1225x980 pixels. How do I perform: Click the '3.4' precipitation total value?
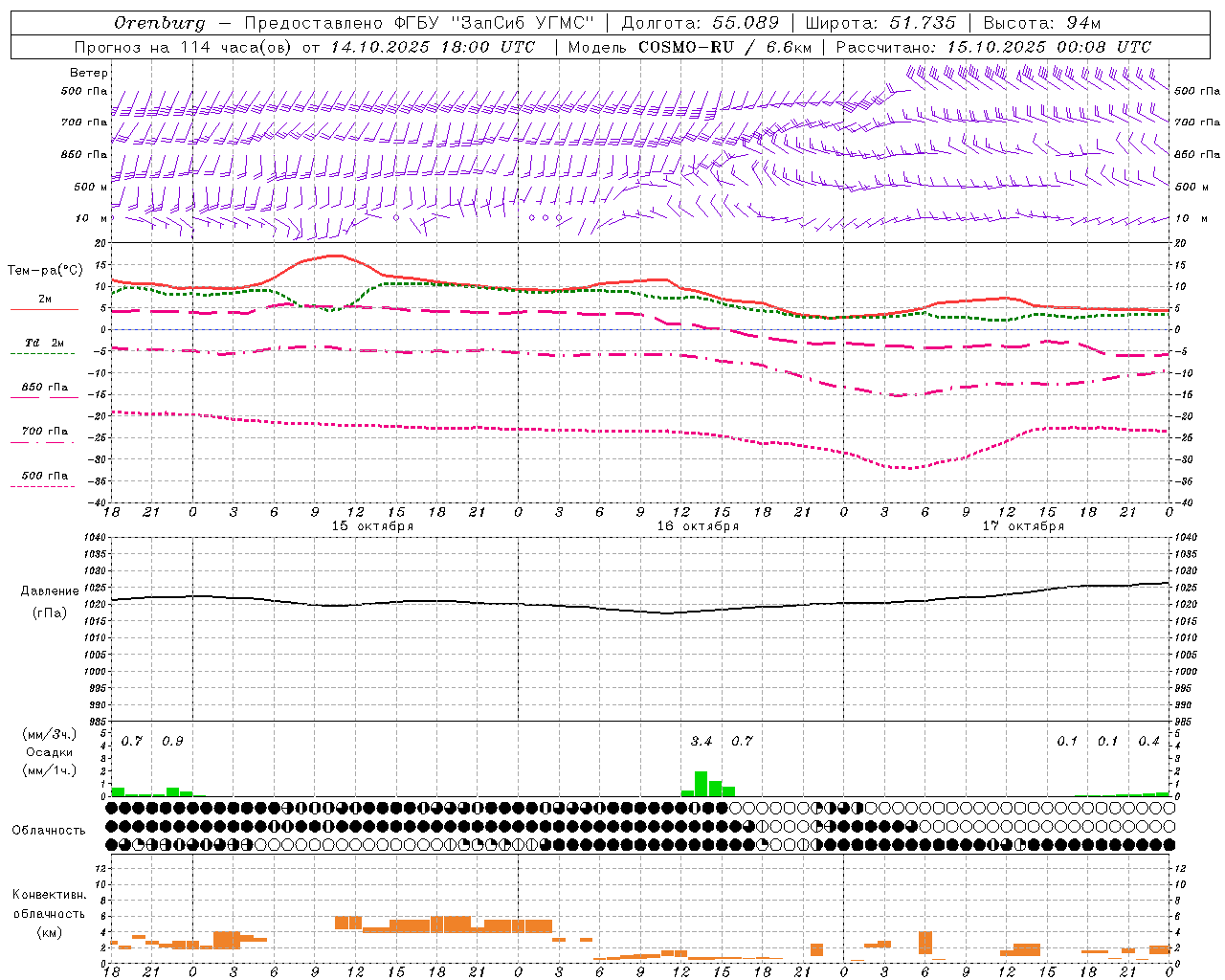tap(702, 741)
